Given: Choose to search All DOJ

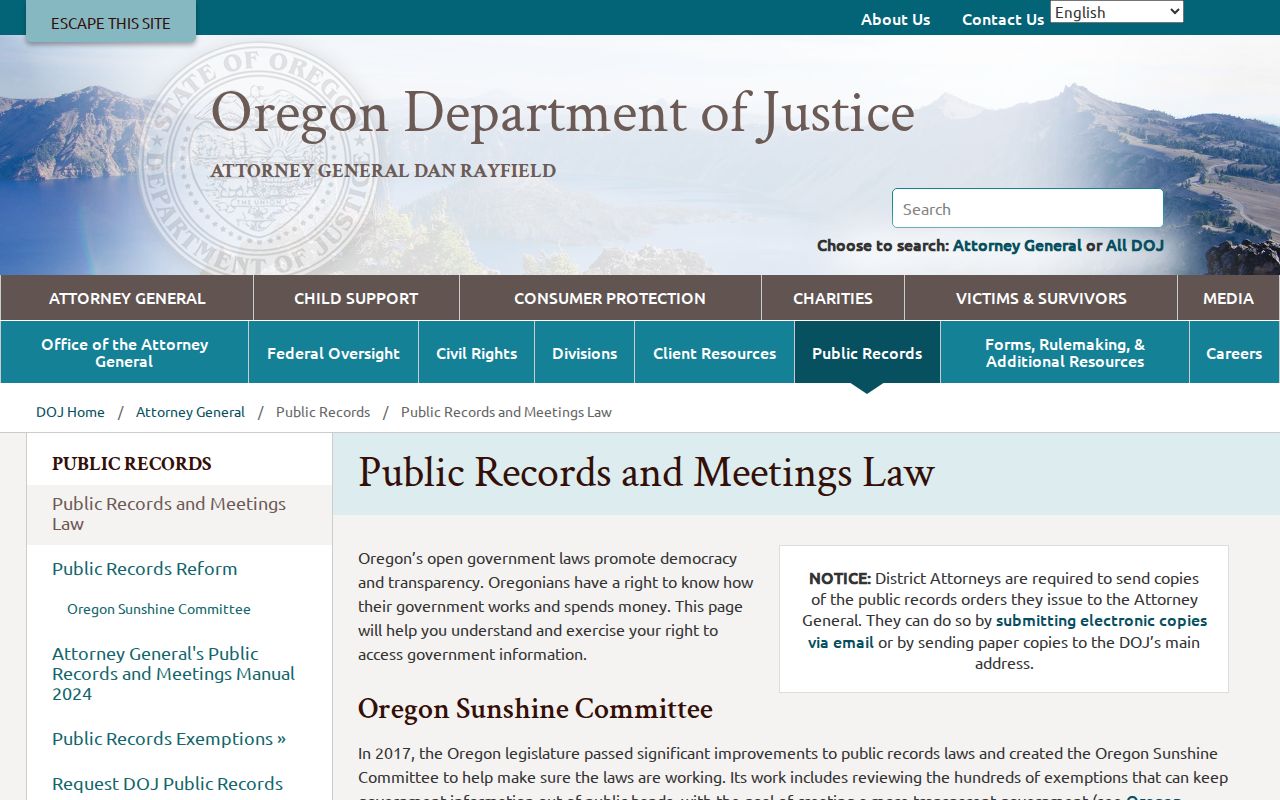Looking at the screenshot, I should point(1135,245).
